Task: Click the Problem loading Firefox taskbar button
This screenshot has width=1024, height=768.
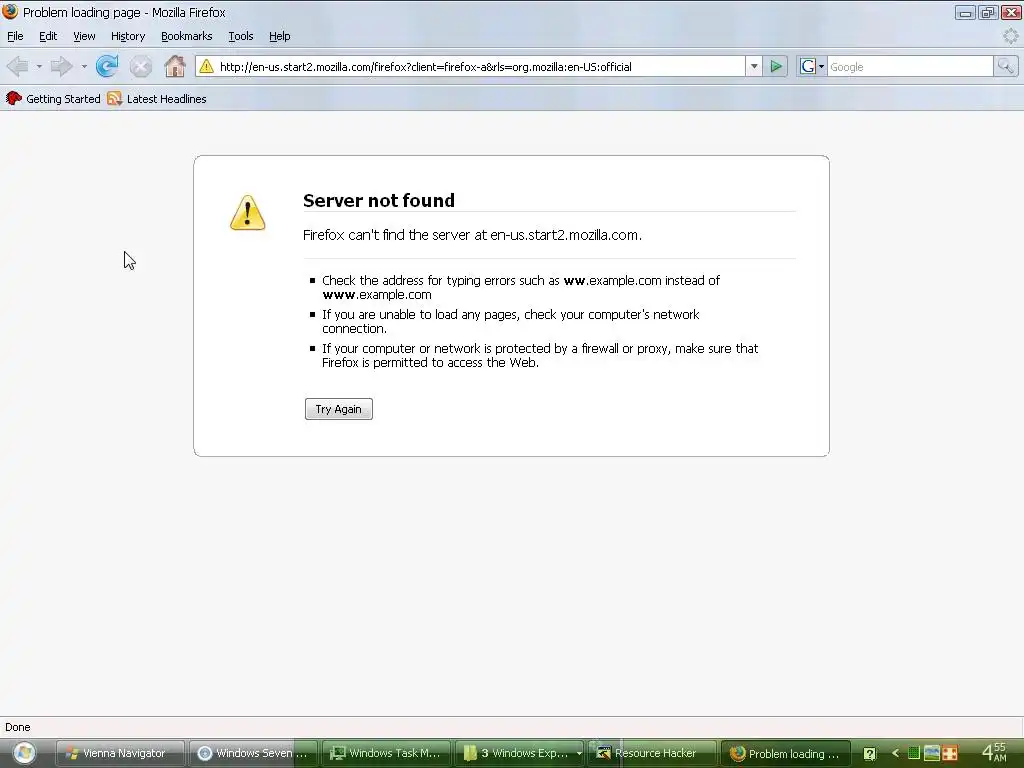Action: [x=786, y=753]
